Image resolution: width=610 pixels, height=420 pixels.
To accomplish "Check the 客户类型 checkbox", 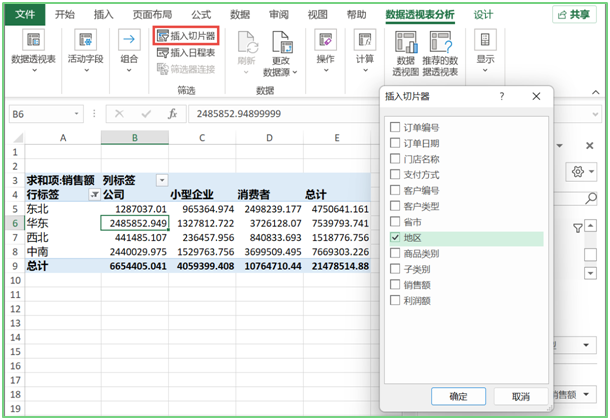I will (x=395, y=206).
